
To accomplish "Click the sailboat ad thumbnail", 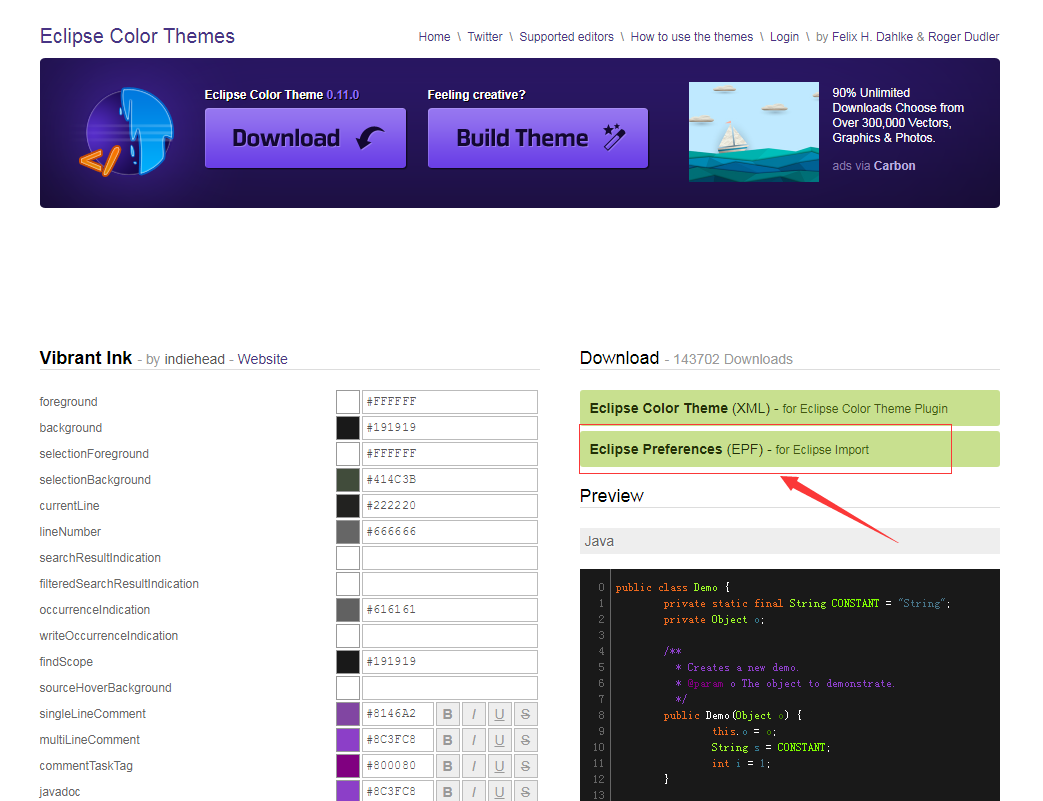I will click(754, 132).
